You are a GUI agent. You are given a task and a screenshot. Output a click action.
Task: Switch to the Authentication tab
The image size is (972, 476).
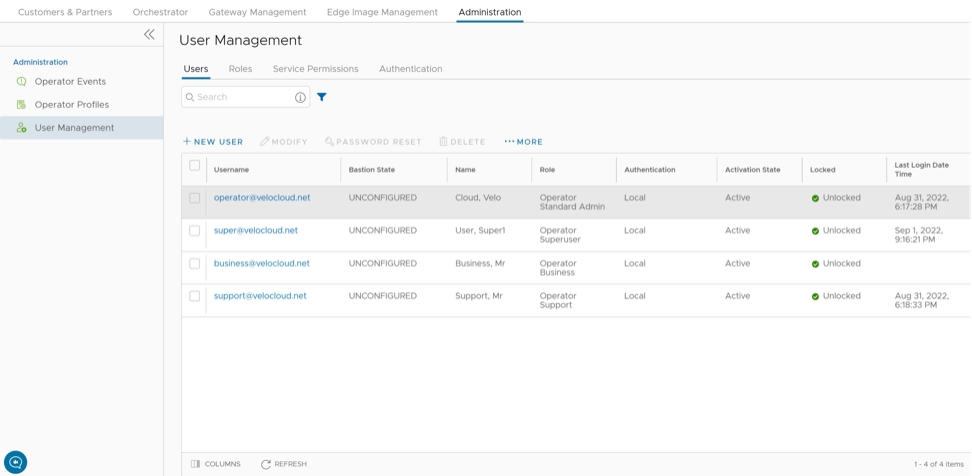(410, 69)
